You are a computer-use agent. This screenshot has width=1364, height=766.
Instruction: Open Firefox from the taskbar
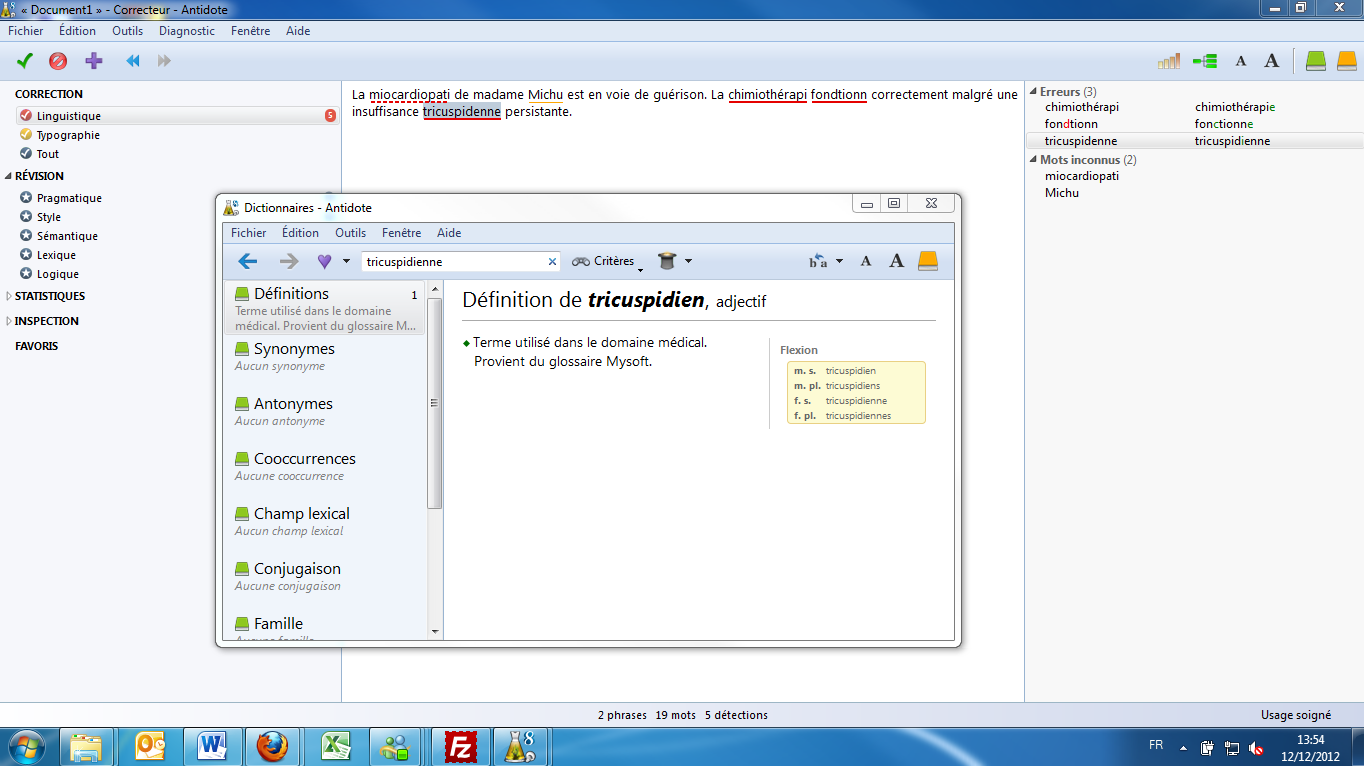click(x=272, y=746)
